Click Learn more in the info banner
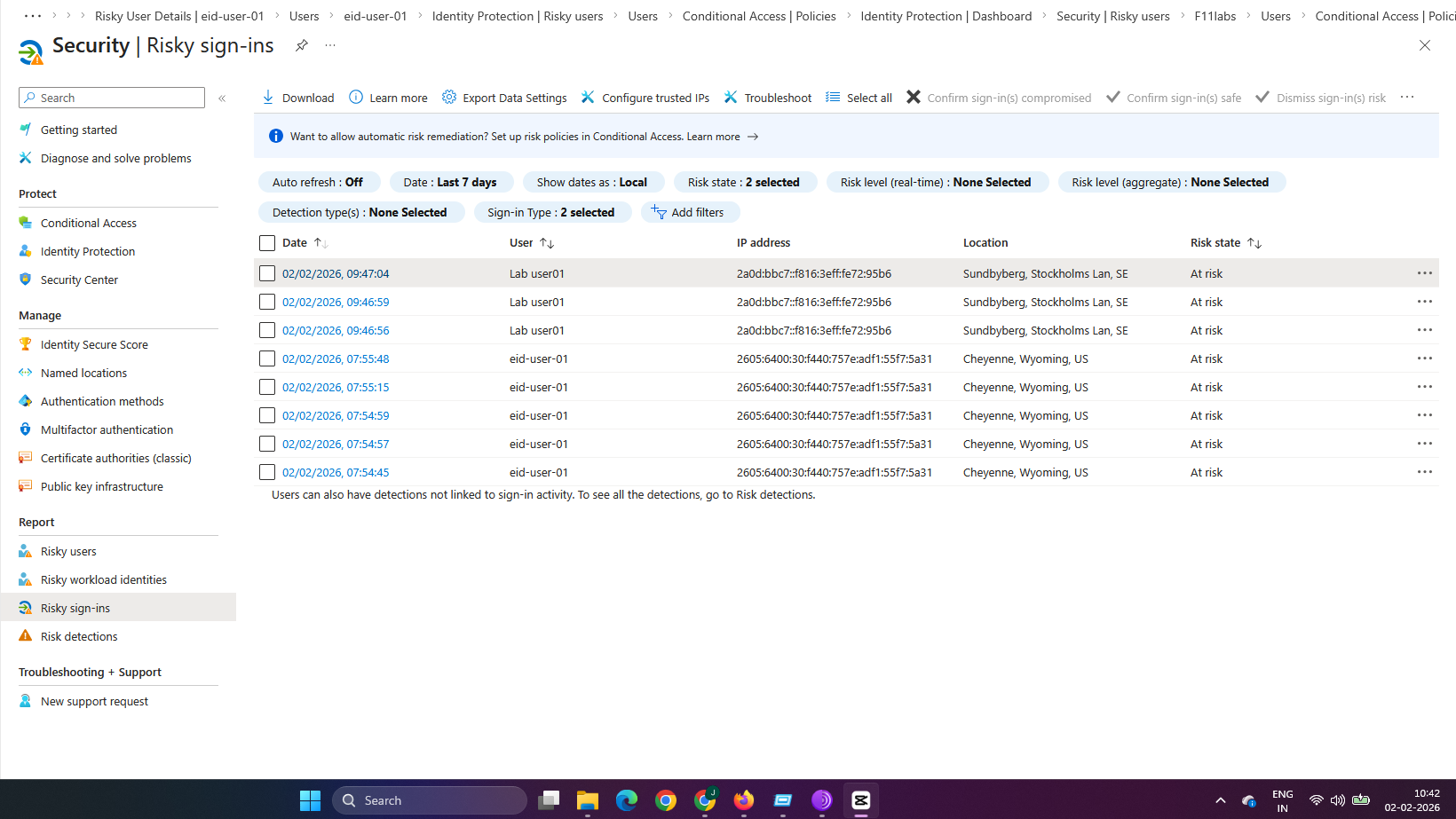This screenshot has width=1456, height=819. [713, 137]
